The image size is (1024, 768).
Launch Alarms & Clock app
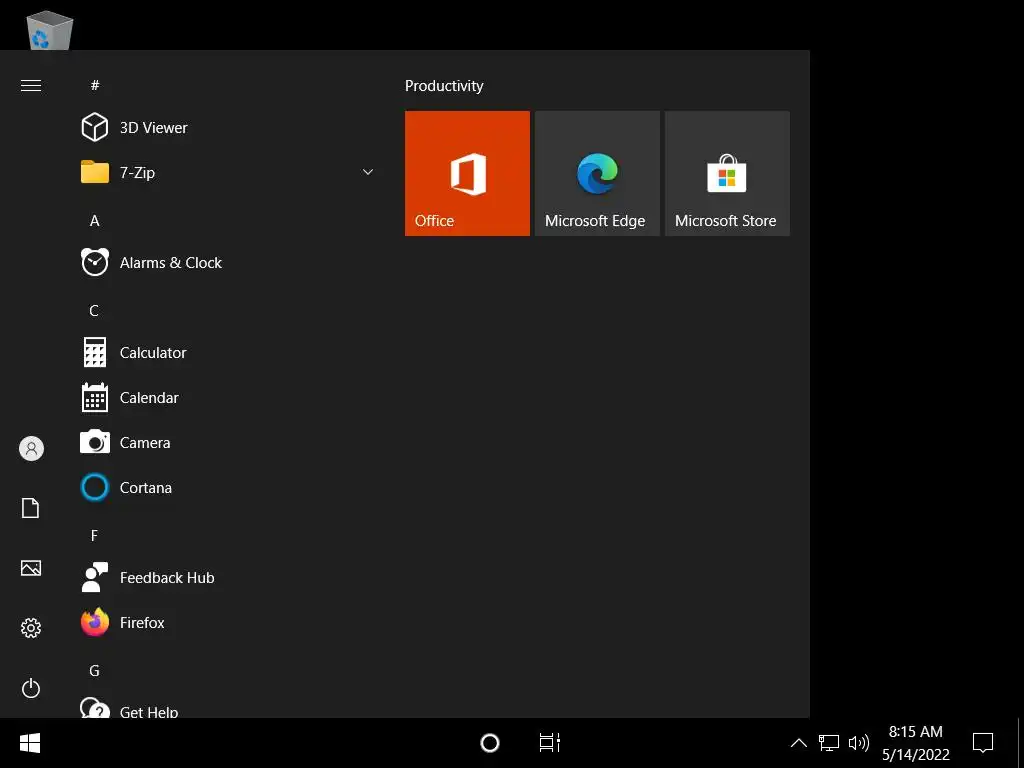[x=225, y=263]
